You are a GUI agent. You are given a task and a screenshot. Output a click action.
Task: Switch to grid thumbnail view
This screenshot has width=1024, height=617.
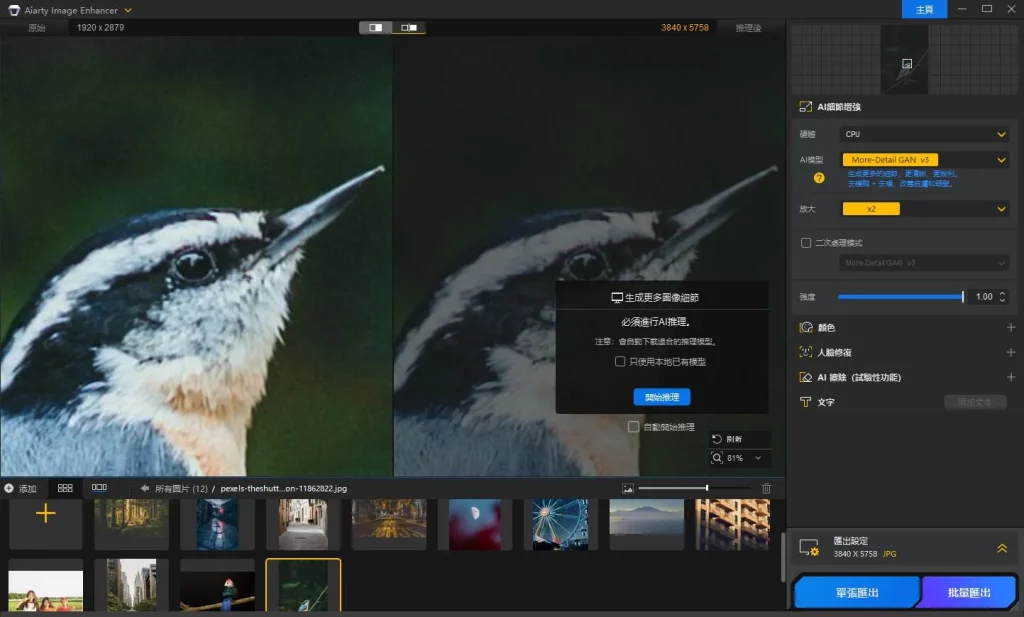pyautogui.click(x=65, y=488)
